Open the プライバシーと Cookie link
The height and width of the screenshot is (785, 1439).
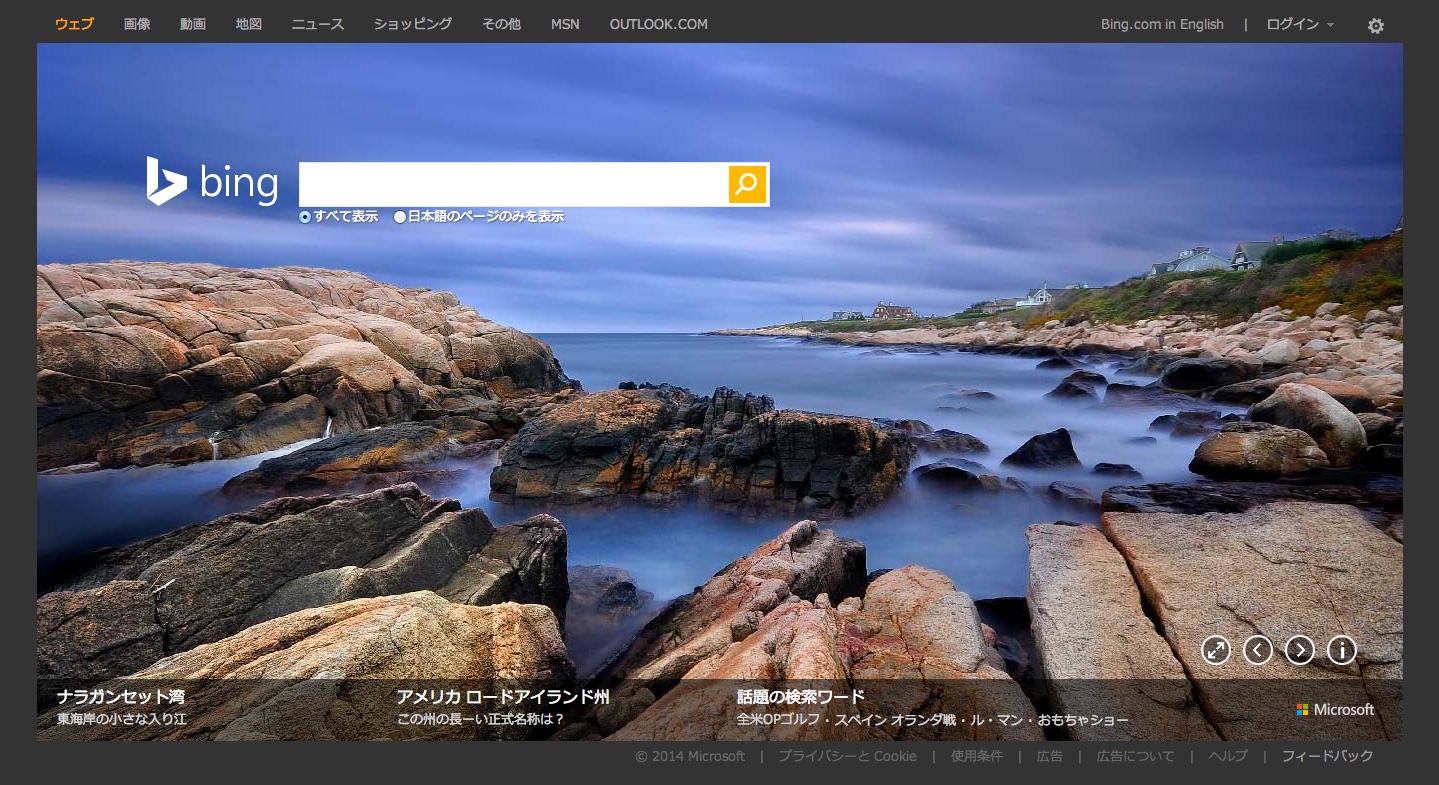(x=847, y=756)
